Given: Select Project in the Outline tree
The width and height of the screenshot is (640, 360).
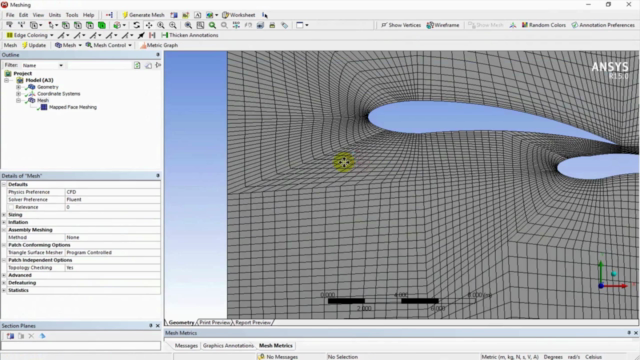Looking at the screenshot, I should click(22, 73).
